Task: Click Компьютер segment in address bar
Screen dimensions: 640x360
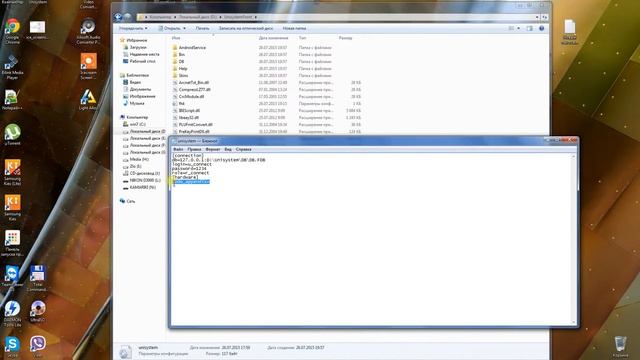Action: (x=160, y=17)
